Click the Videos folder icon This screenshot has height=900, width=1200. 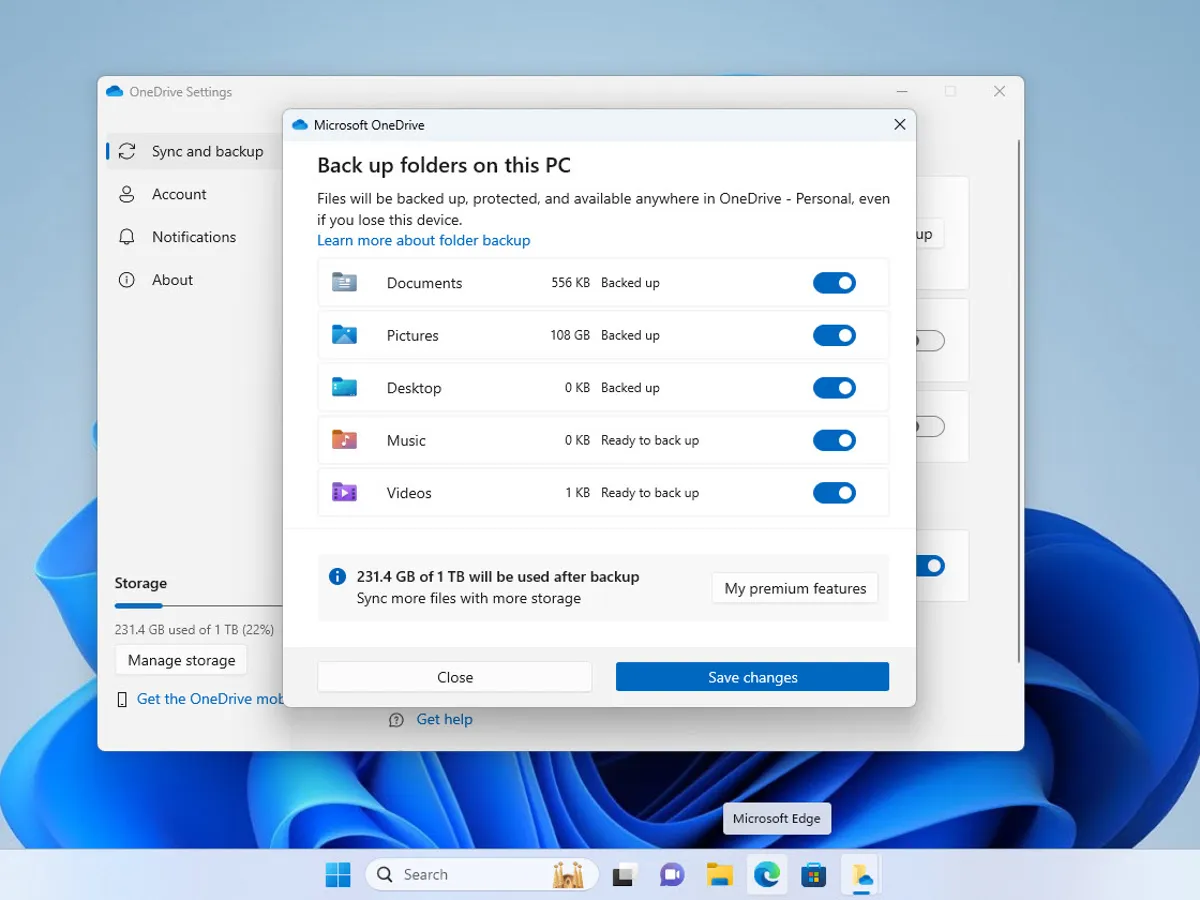pyautogui.click(x=344, y=492)
